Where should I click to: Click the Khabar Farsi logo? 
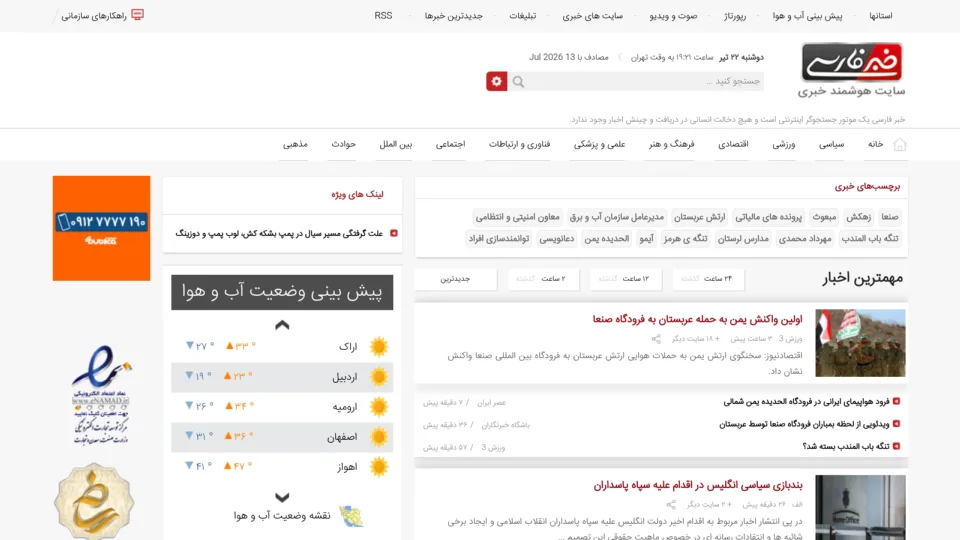852,62
